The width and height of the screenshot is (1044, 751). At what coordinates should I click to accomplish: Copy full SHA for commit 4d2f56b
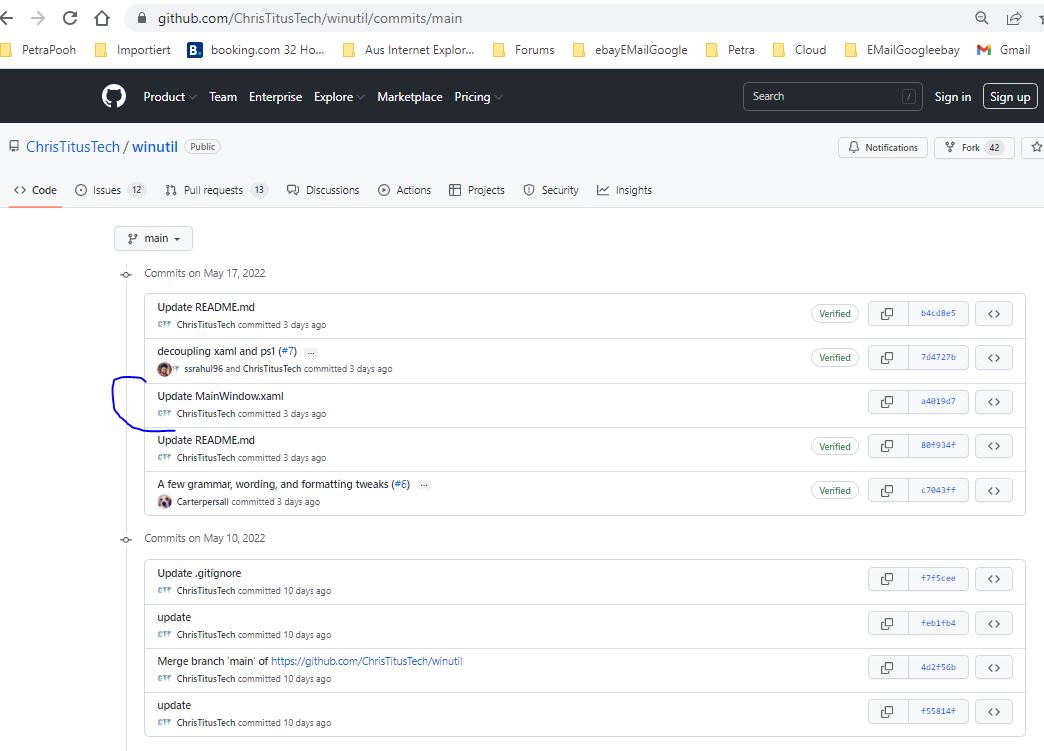point(888,667)
